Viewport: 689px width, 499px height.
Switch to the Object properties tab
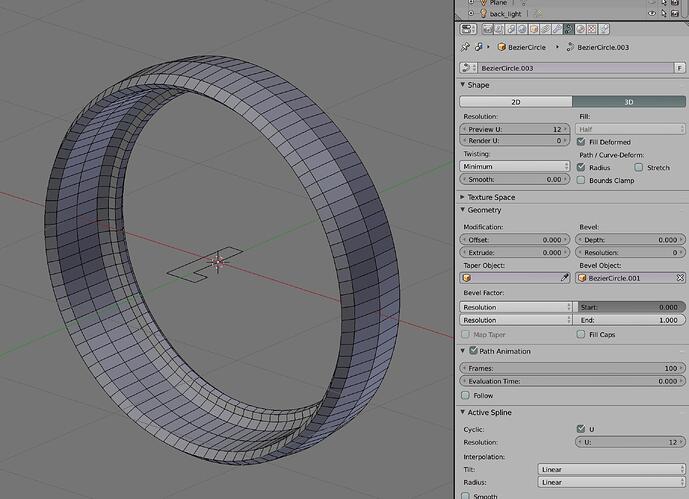pyautogui.click(x=534, y=29)
